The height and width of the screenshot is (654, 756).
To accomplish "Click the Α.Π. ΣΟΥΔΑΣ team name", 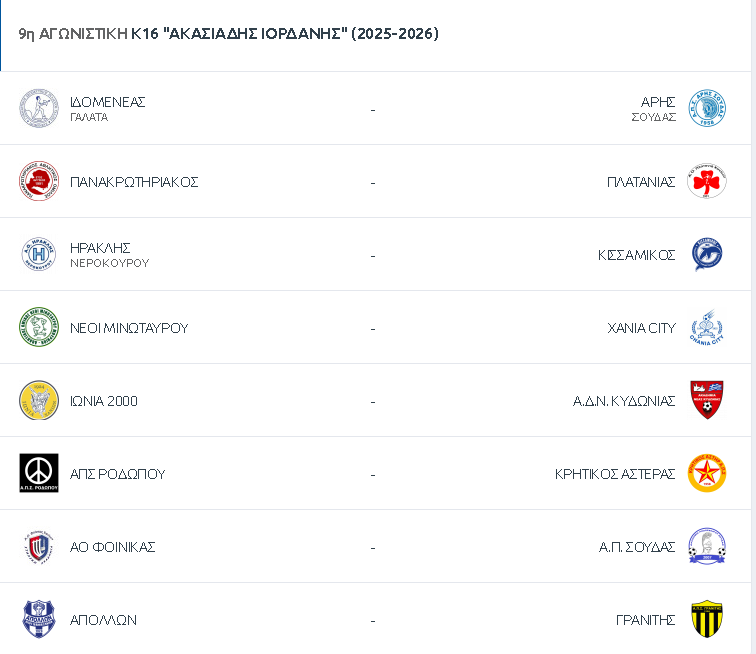I will click(x=637, y=547).
